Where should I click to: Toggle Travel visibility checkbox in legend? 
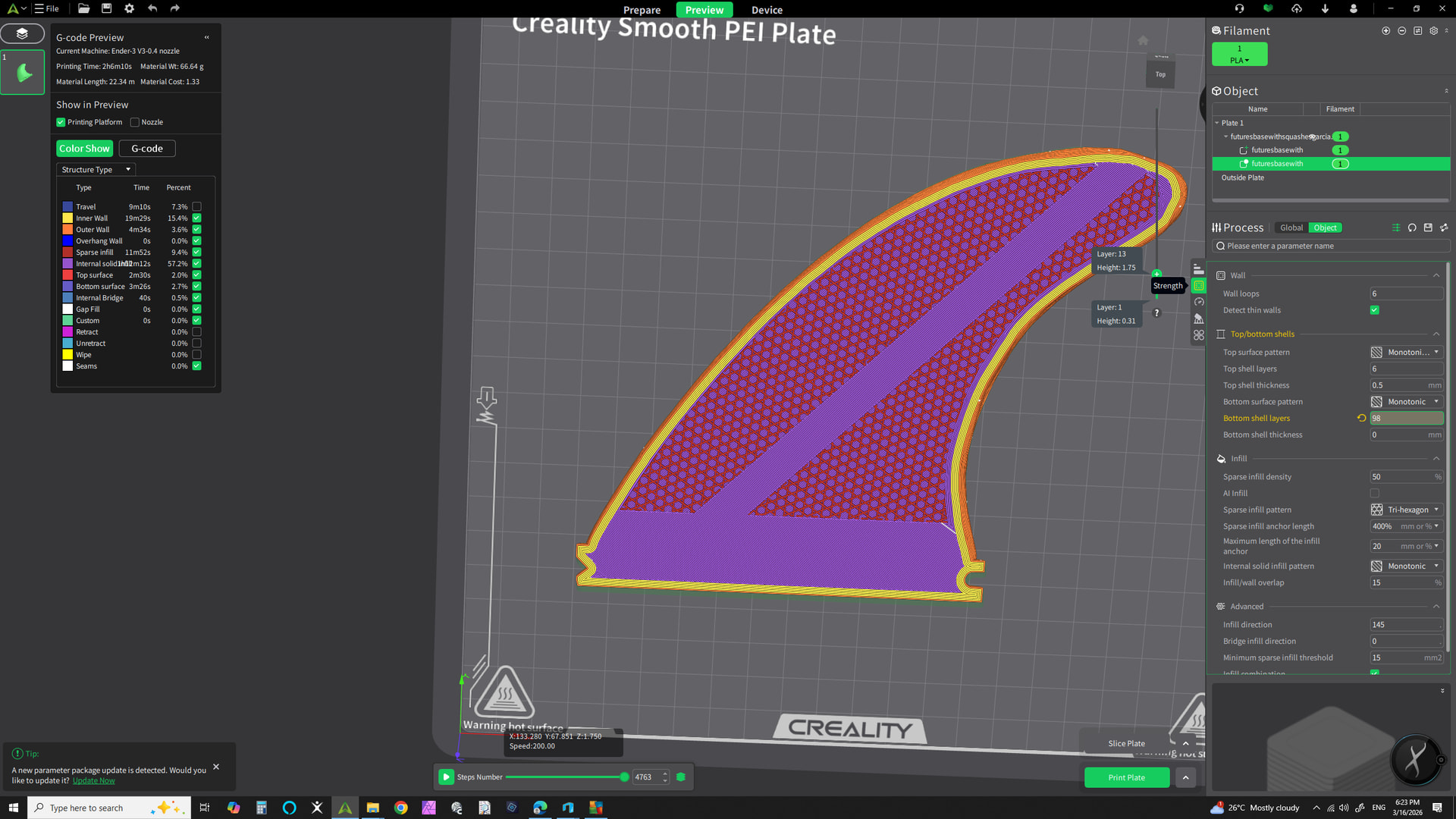[x=196, y=206]
